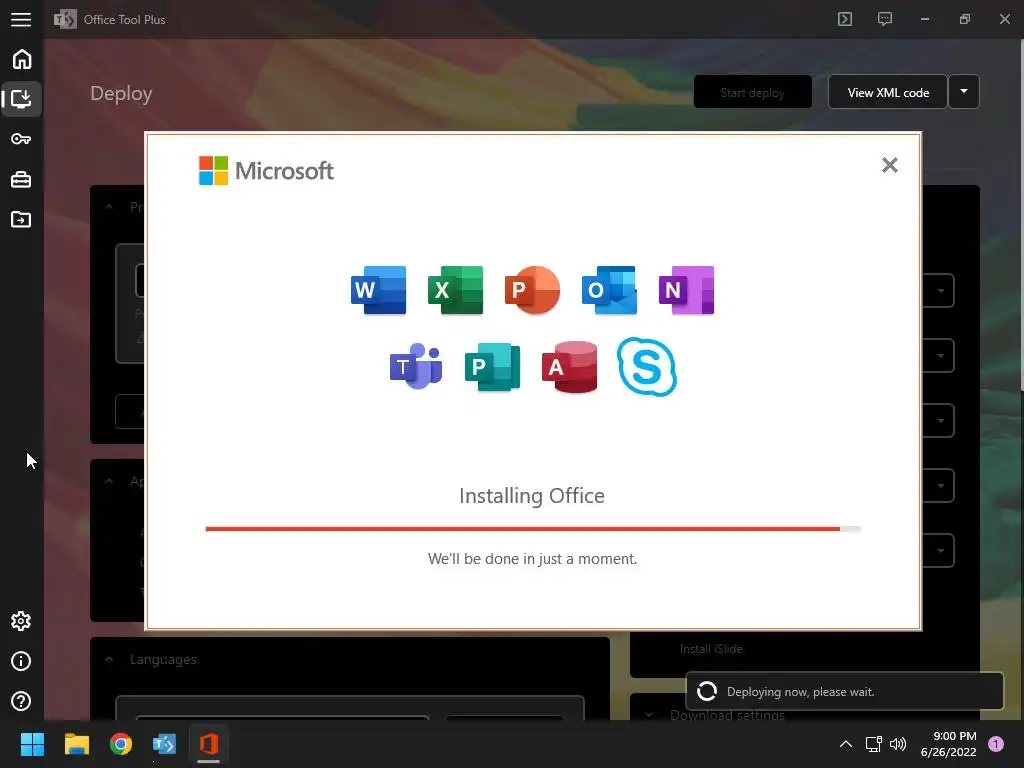Show hidden system tray icons
The height and width of the screenshot is (768, 1024).
845,744
